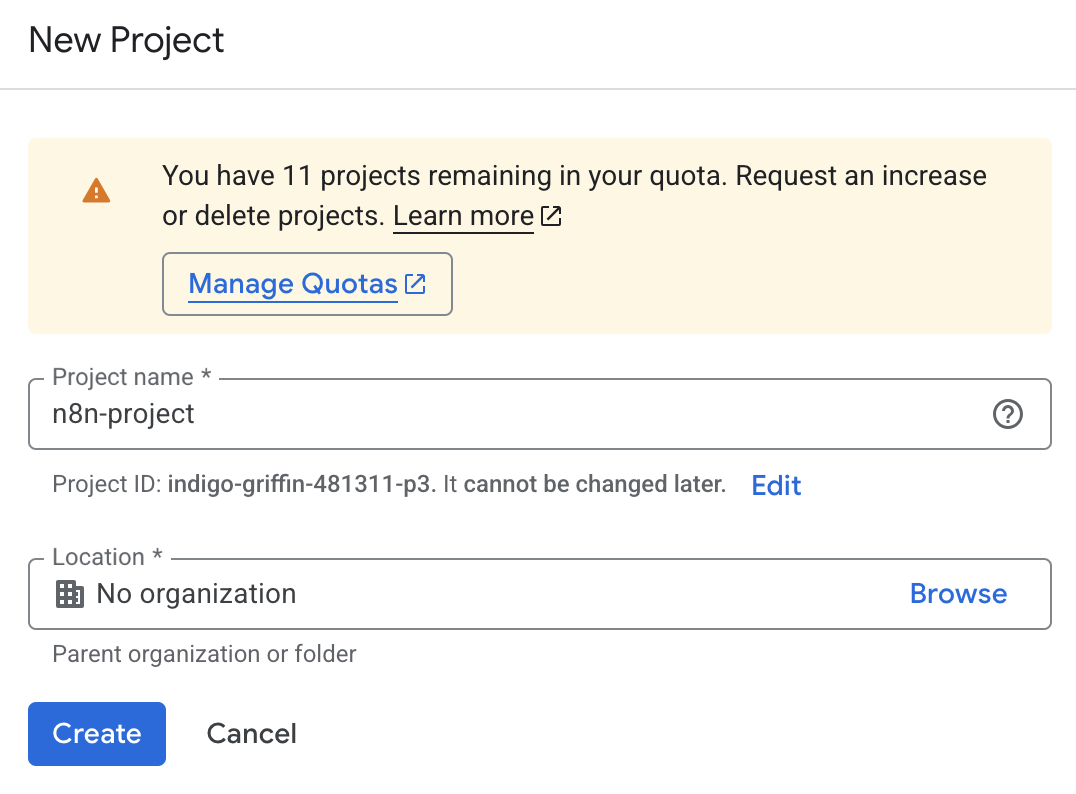
Task: Click the No organization value
Action: pos(195,593)
